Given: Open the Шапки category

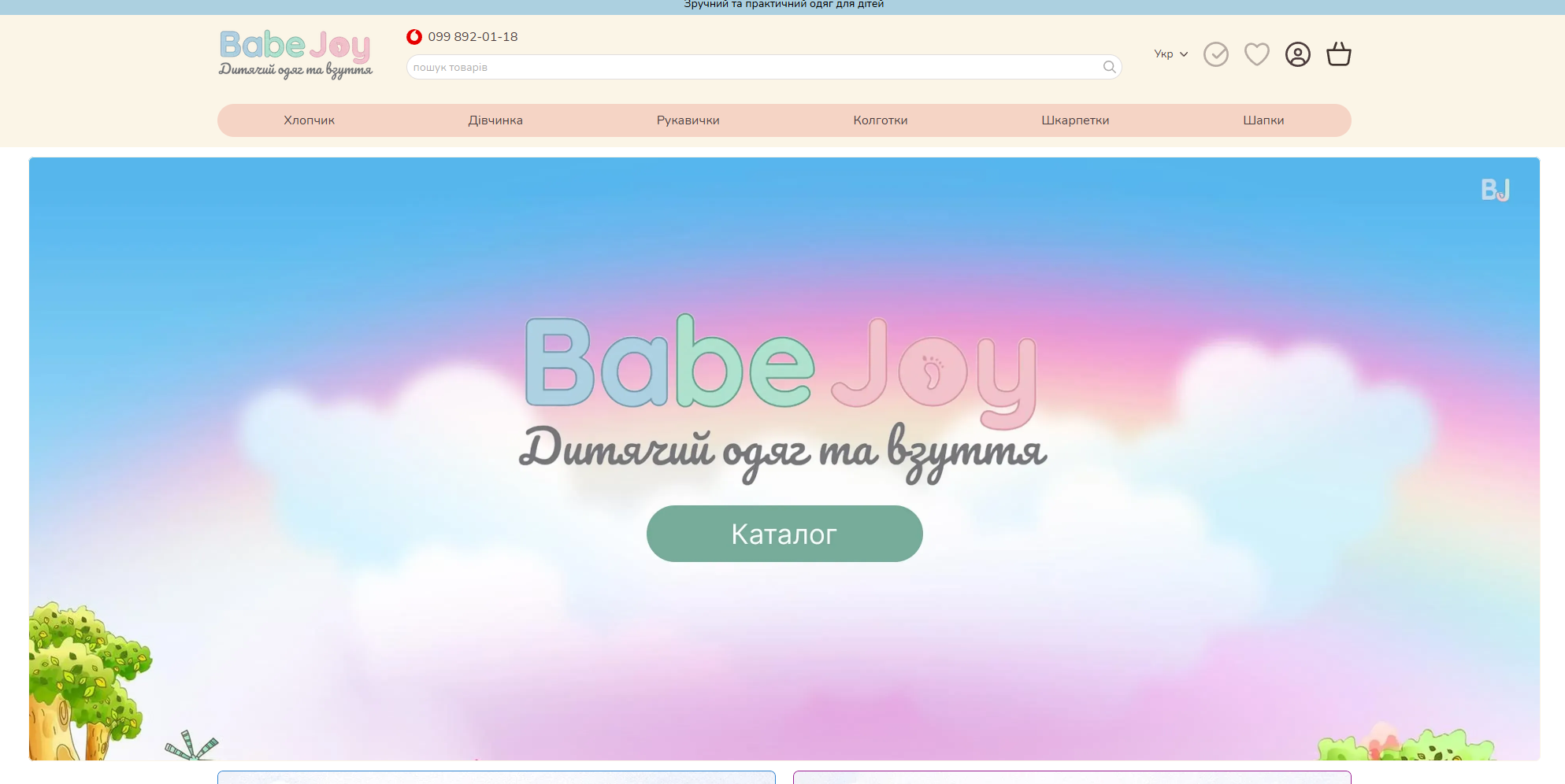Looking at the screenshot, I should (x=1263, y=120).
